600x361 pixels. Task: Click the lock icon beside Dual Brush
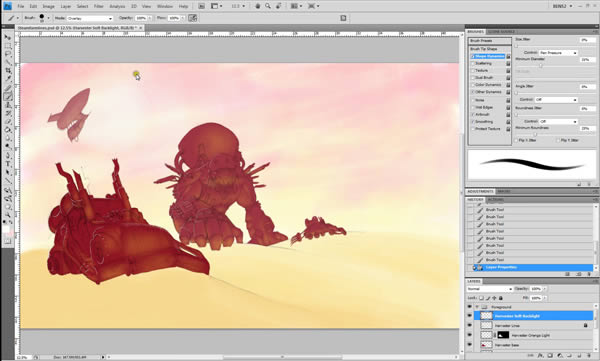(x=508, y=78)
